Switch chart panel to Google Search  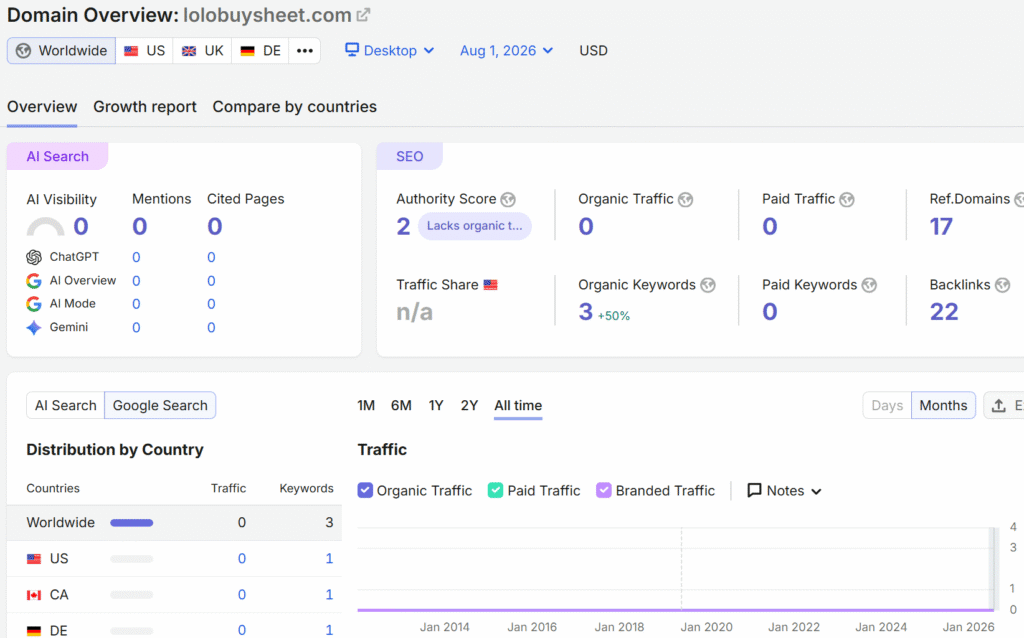(160, 405)
